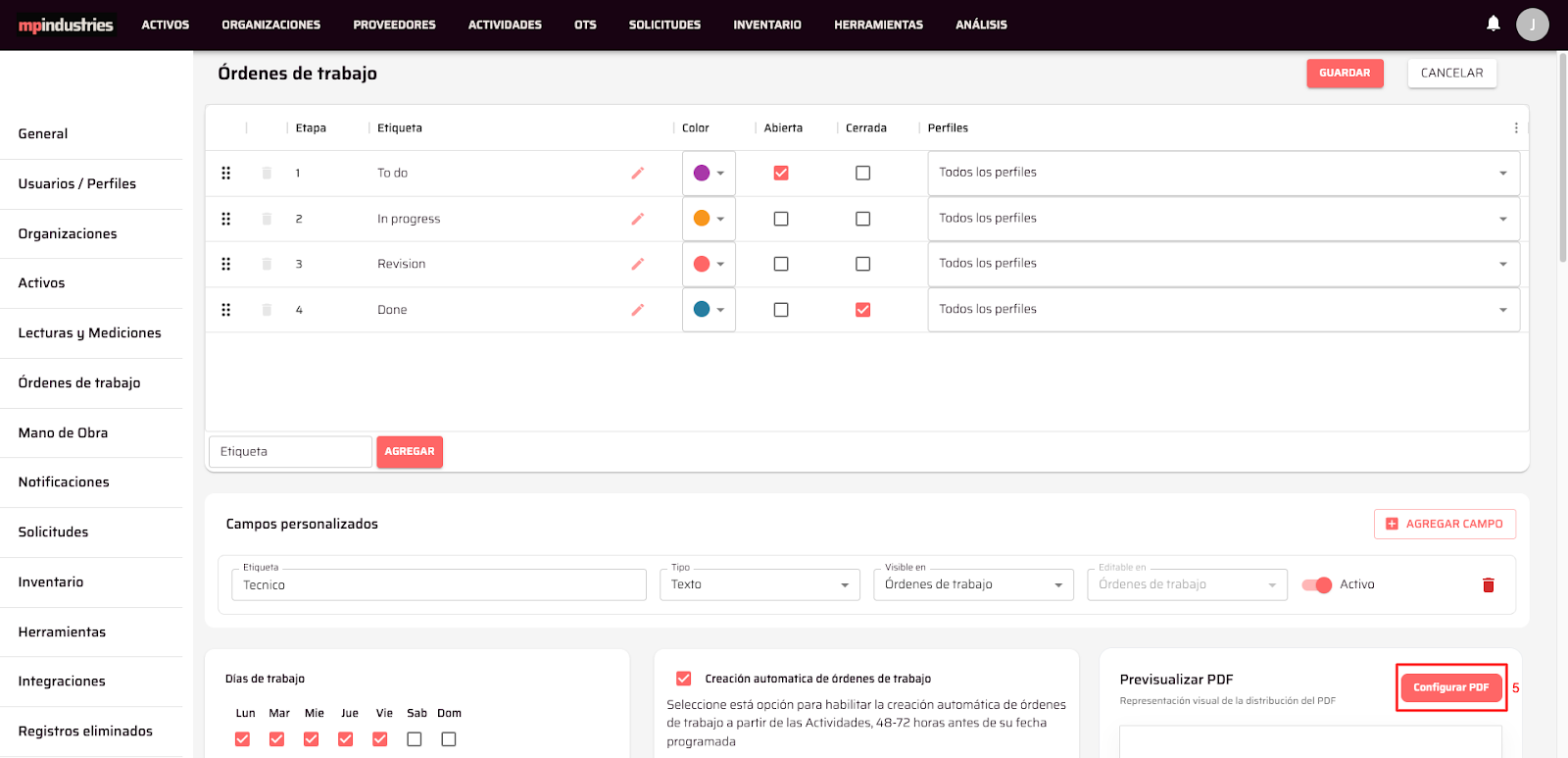Check Abierta for 'In progress' stage
The width and height of the screenshot is (1568, 758).
pos(781,219)
